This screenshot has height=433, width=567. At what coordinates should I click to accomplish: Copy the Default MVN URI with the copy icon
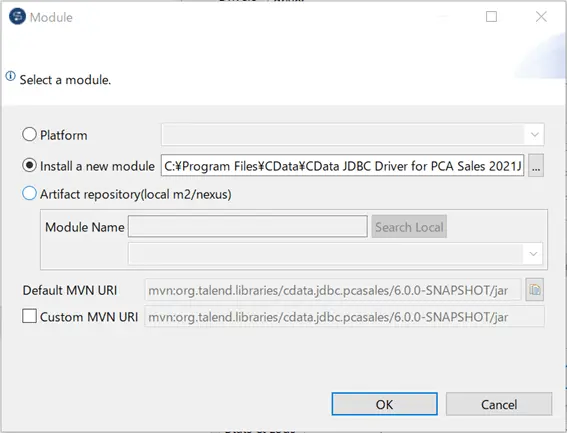coord(535,289)
